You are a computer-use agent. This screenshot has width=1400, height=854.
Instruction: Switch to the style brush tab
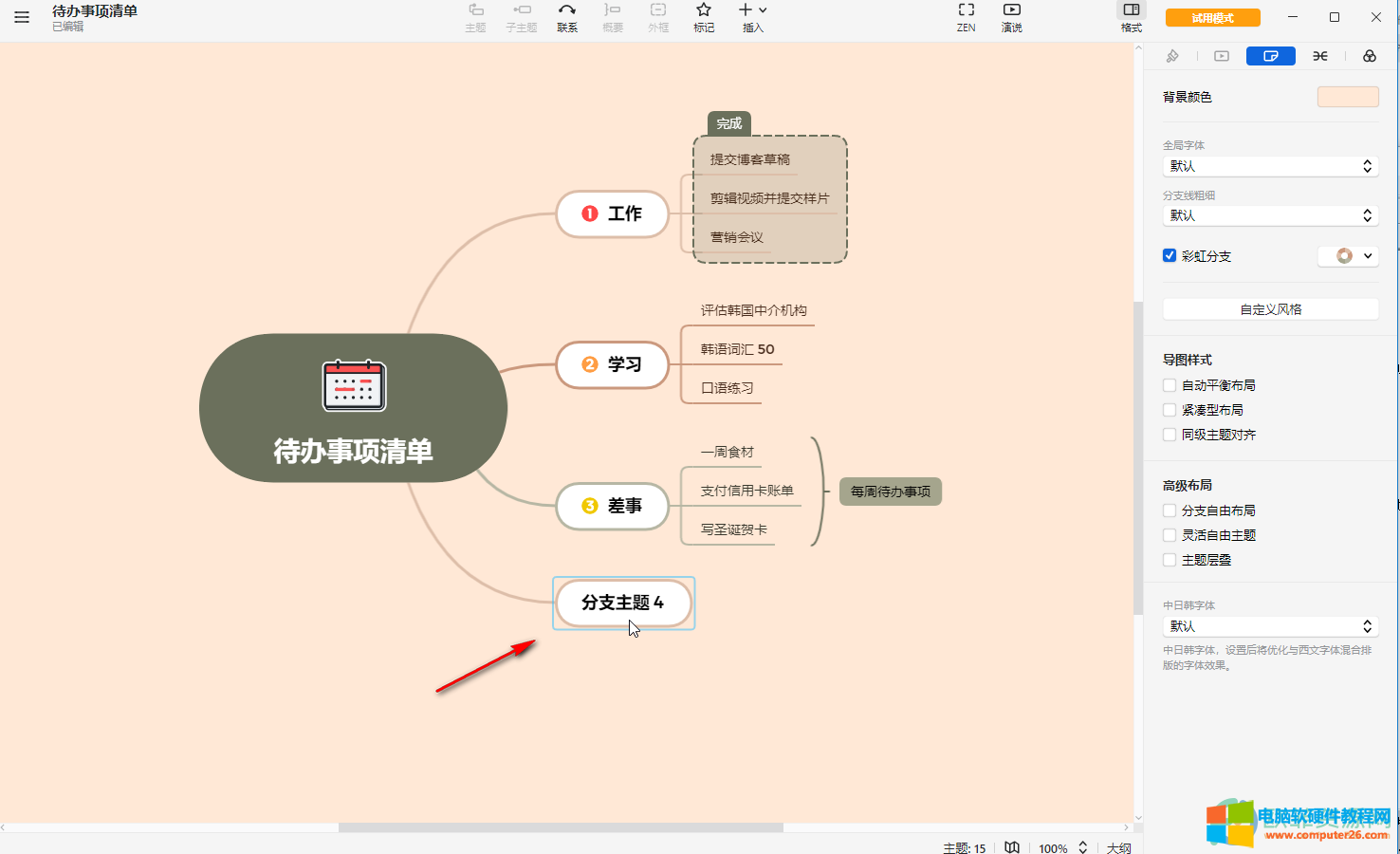[1172, 56]
